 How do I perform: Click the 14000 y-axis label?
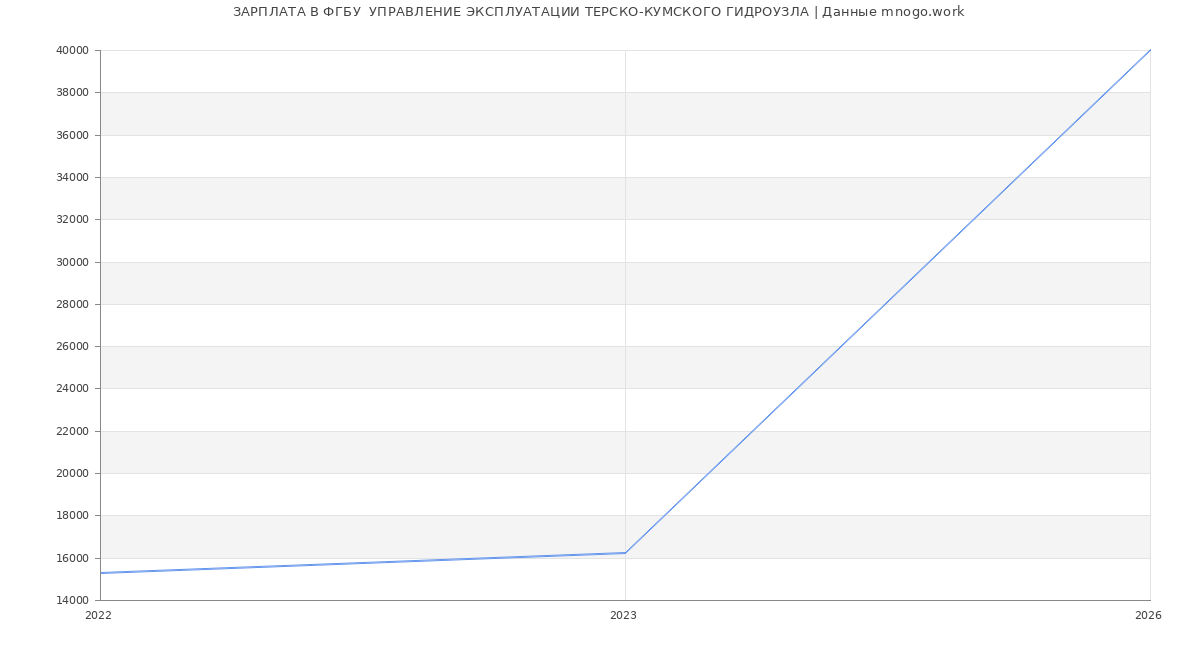point(73,600)
